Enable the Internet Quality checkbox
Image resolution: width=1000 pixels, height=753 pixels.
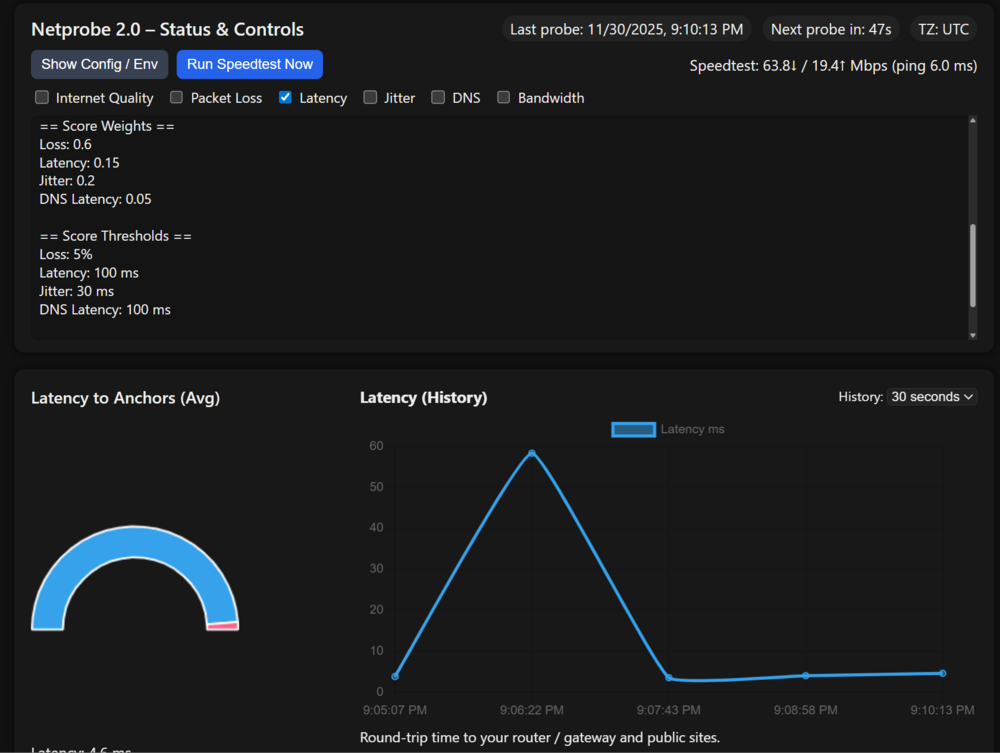click(42, 98)
